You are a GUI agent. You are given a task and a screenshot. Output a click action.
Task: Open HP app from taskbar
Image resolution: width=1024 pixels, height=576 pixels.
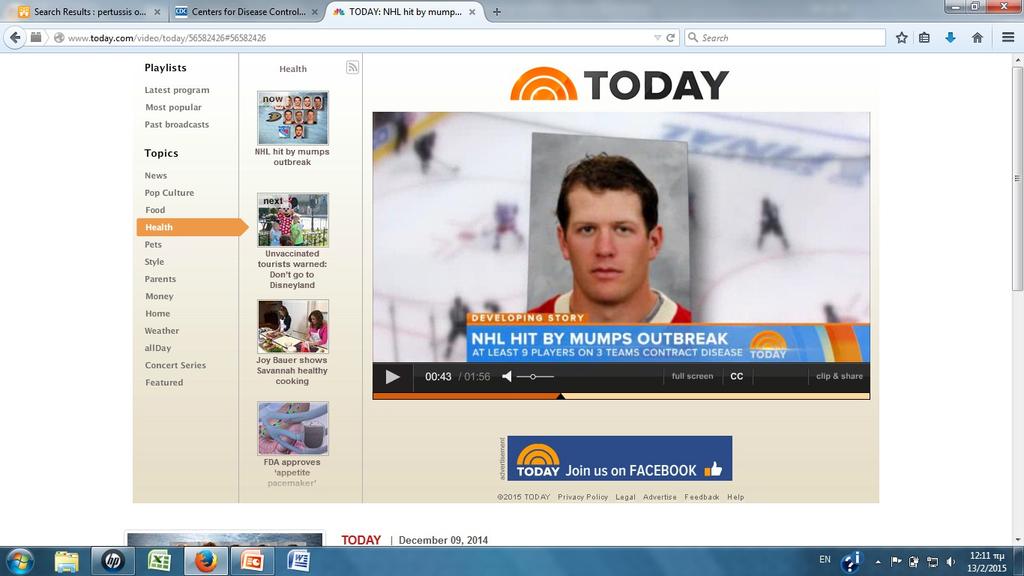click(112, 561)
